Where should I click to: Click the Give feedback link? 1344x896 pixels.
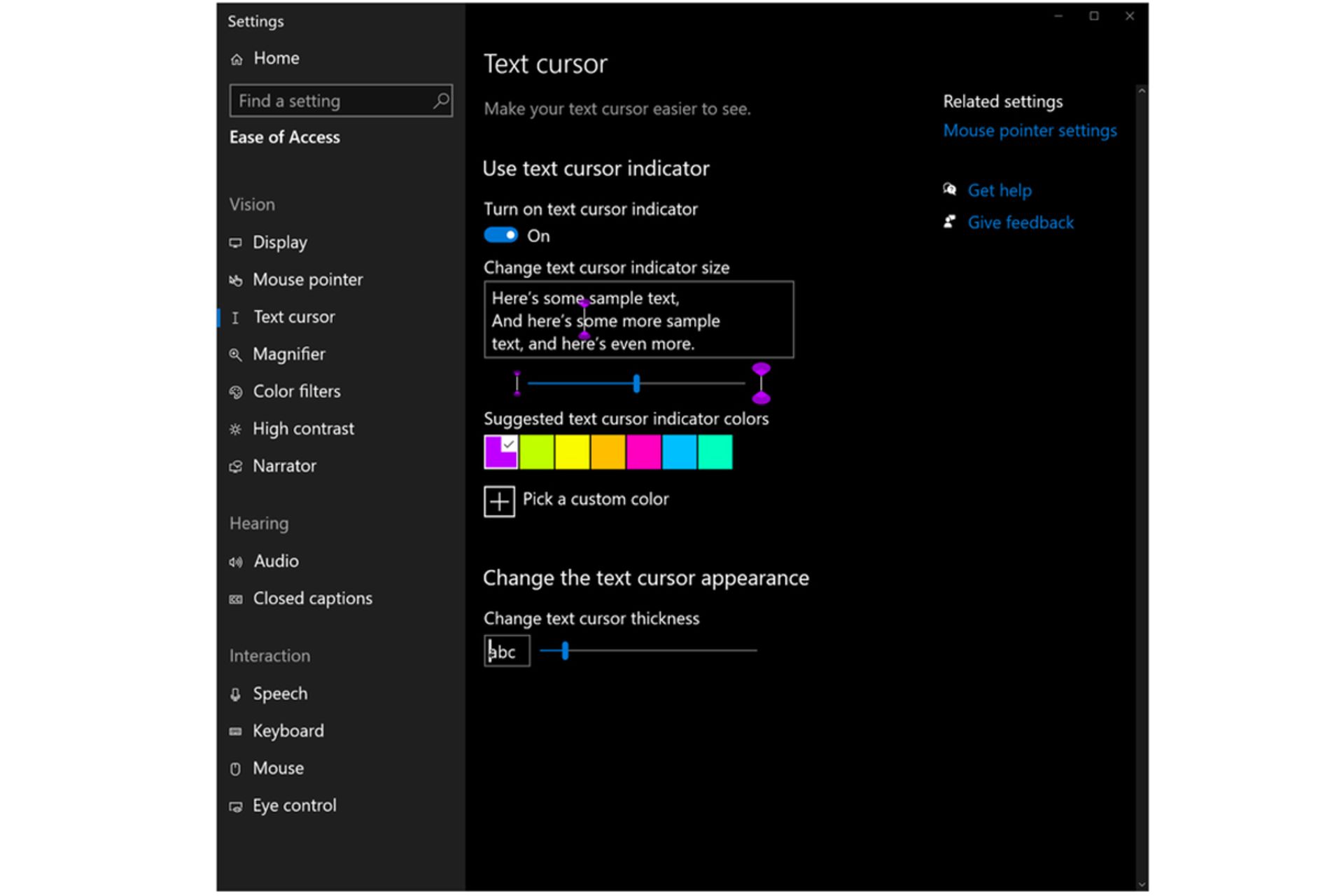[x=1020, y=223]
